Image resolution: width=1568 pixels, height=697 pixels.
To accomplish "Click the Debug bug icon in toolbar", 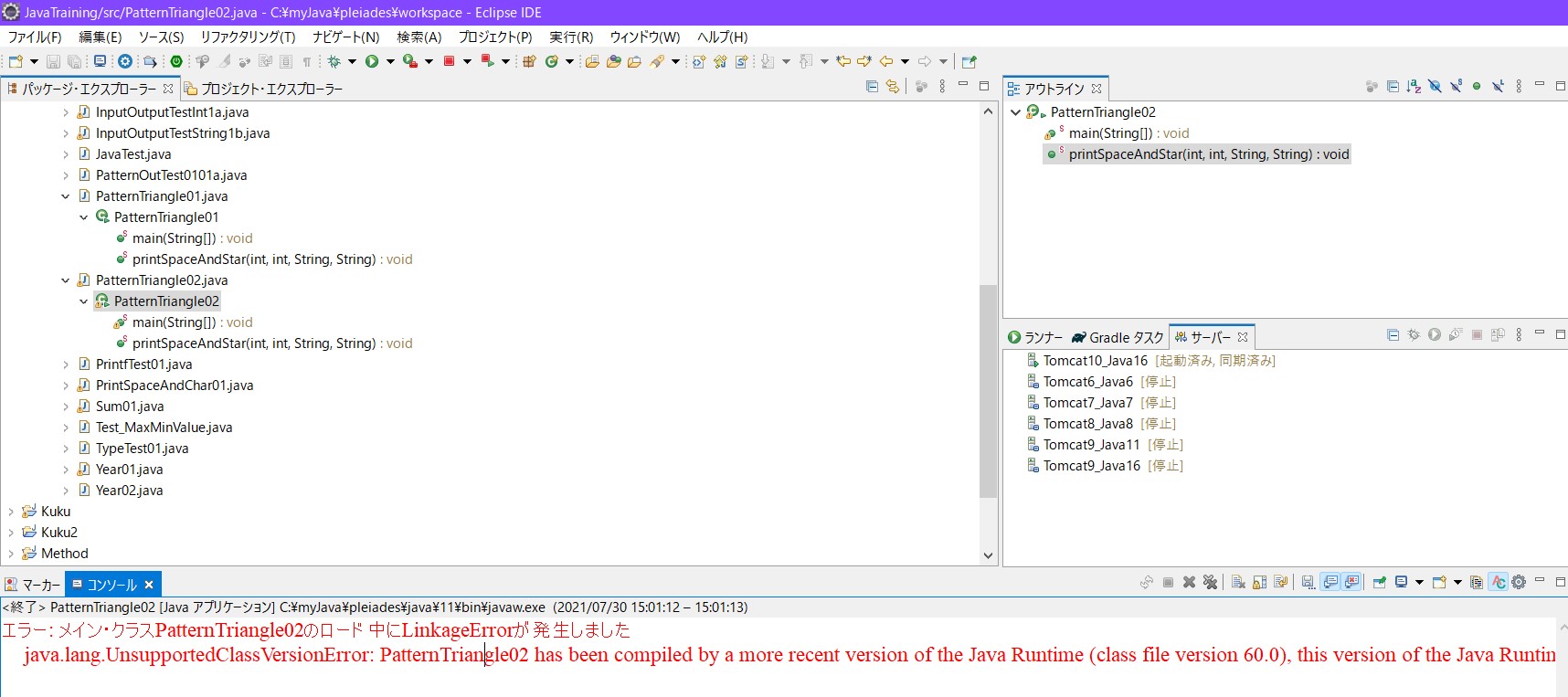I will [x=334, y=61].
